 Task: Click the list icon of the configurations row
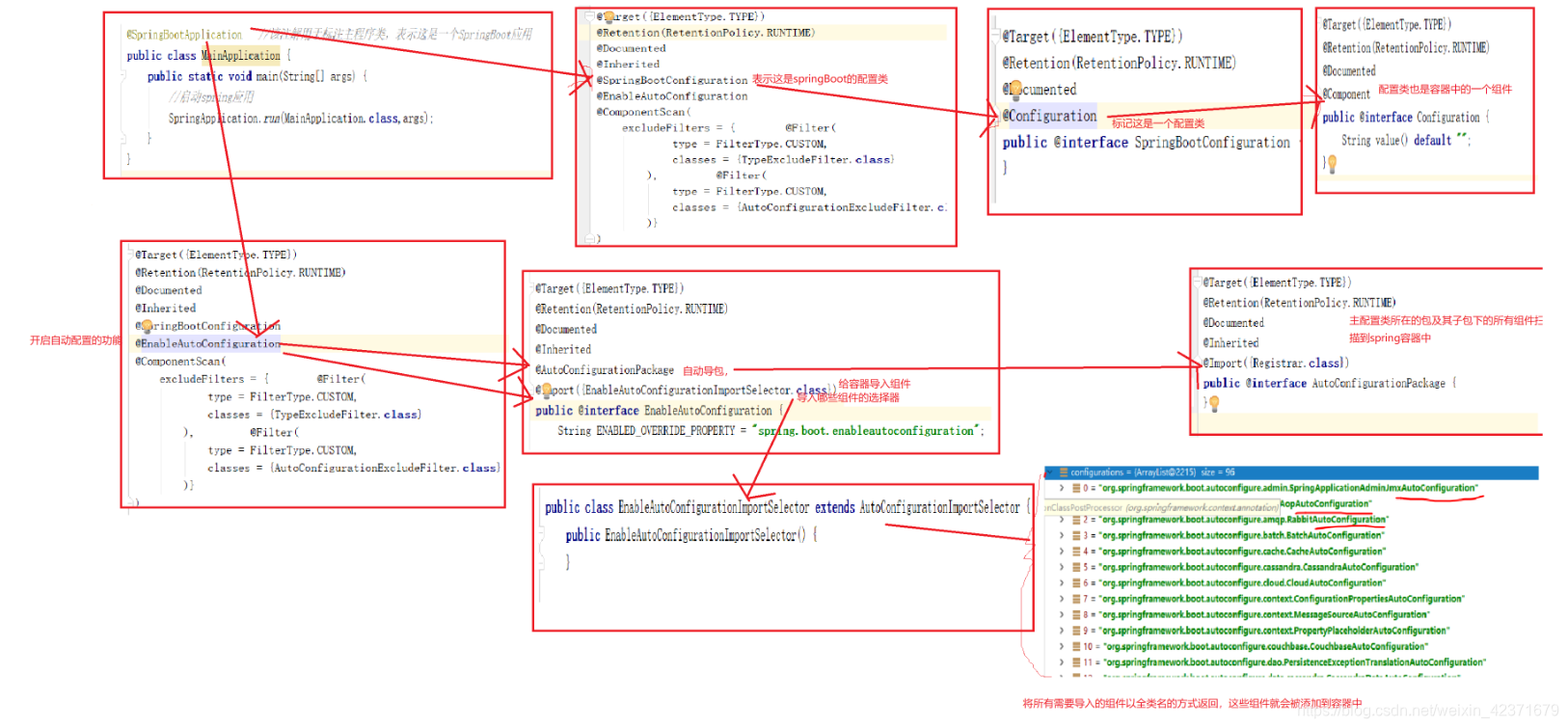[1064, 472]
